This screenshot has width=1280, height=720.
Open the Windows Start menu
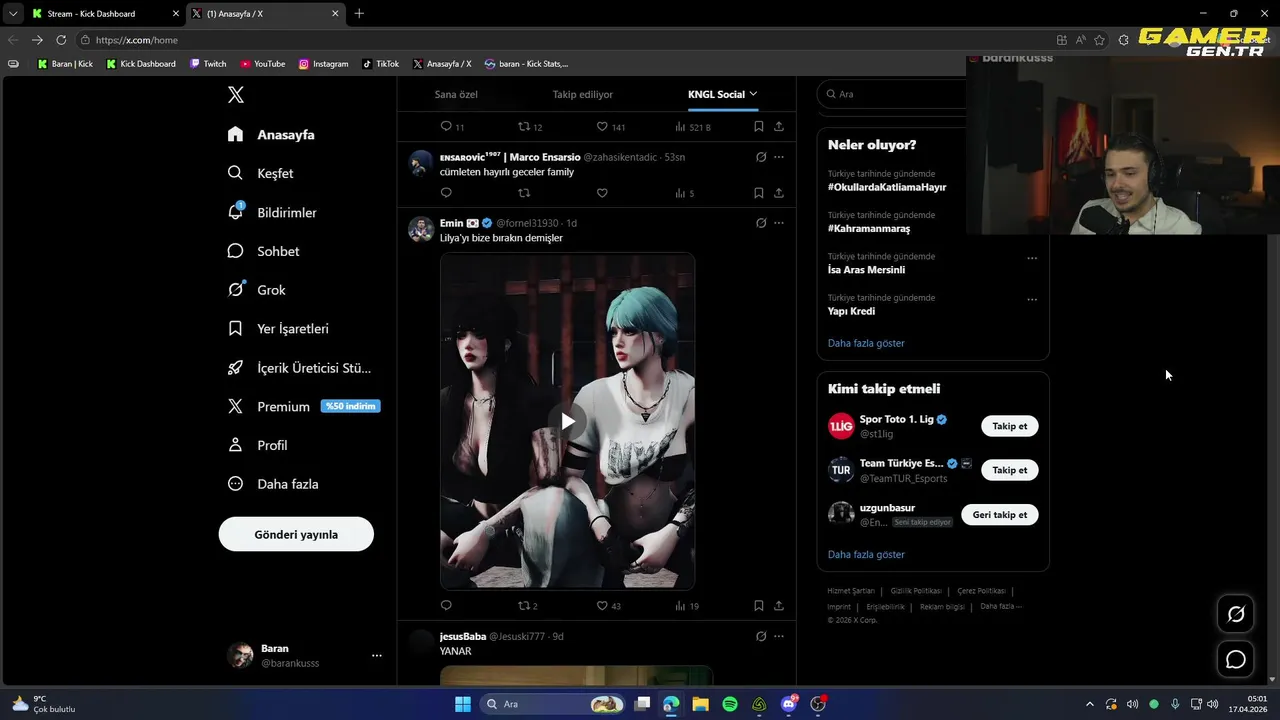click(463, 704)
